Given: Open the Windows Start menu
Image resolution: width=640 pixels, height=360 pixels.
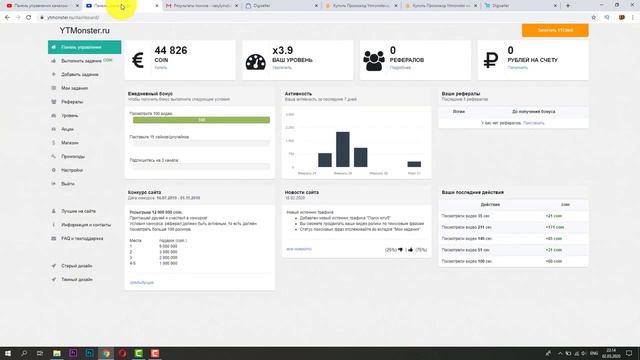Looking at the screenshot, I should [8, 353].
